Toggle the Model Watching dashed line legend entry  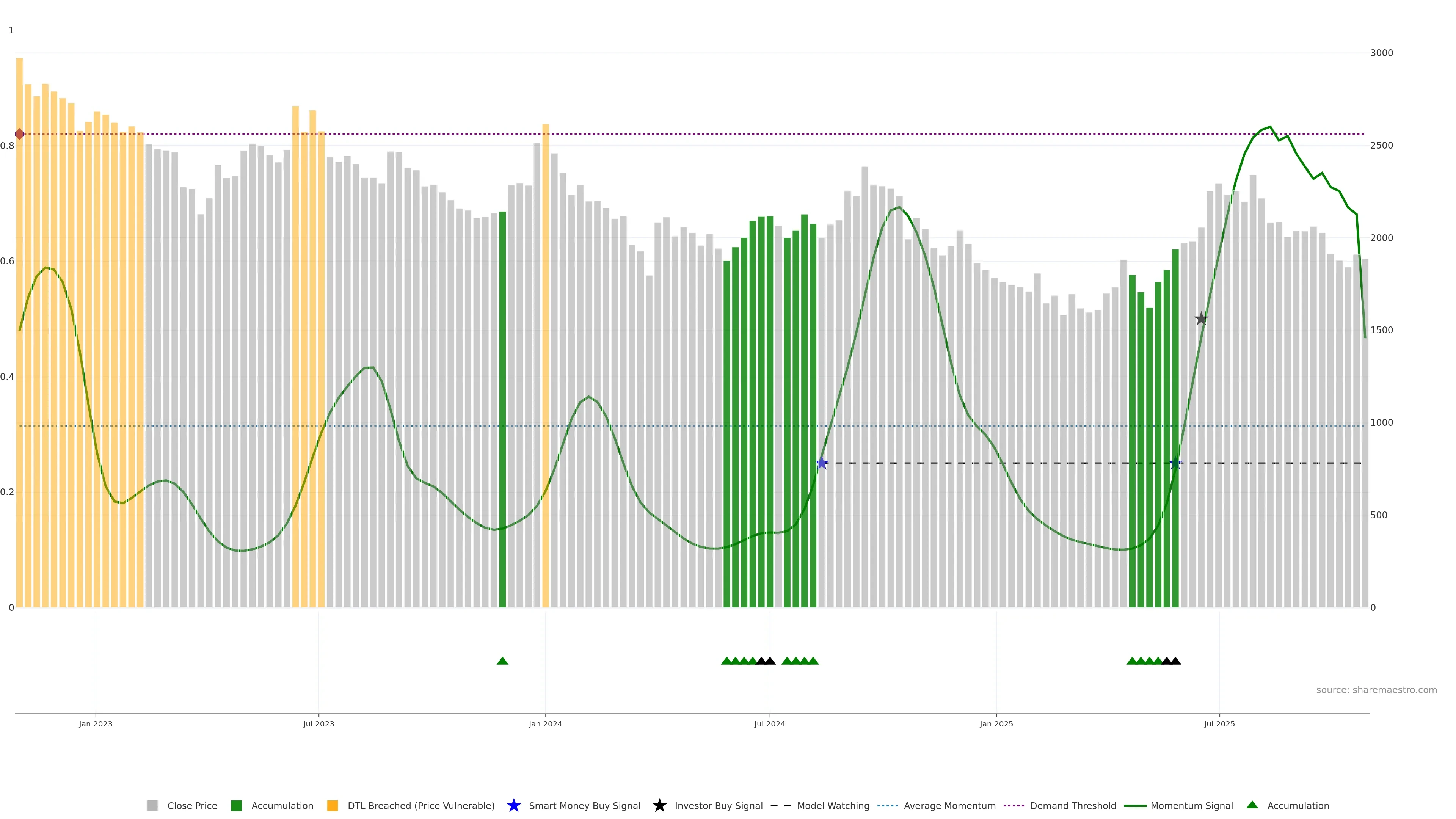[833, 806]
